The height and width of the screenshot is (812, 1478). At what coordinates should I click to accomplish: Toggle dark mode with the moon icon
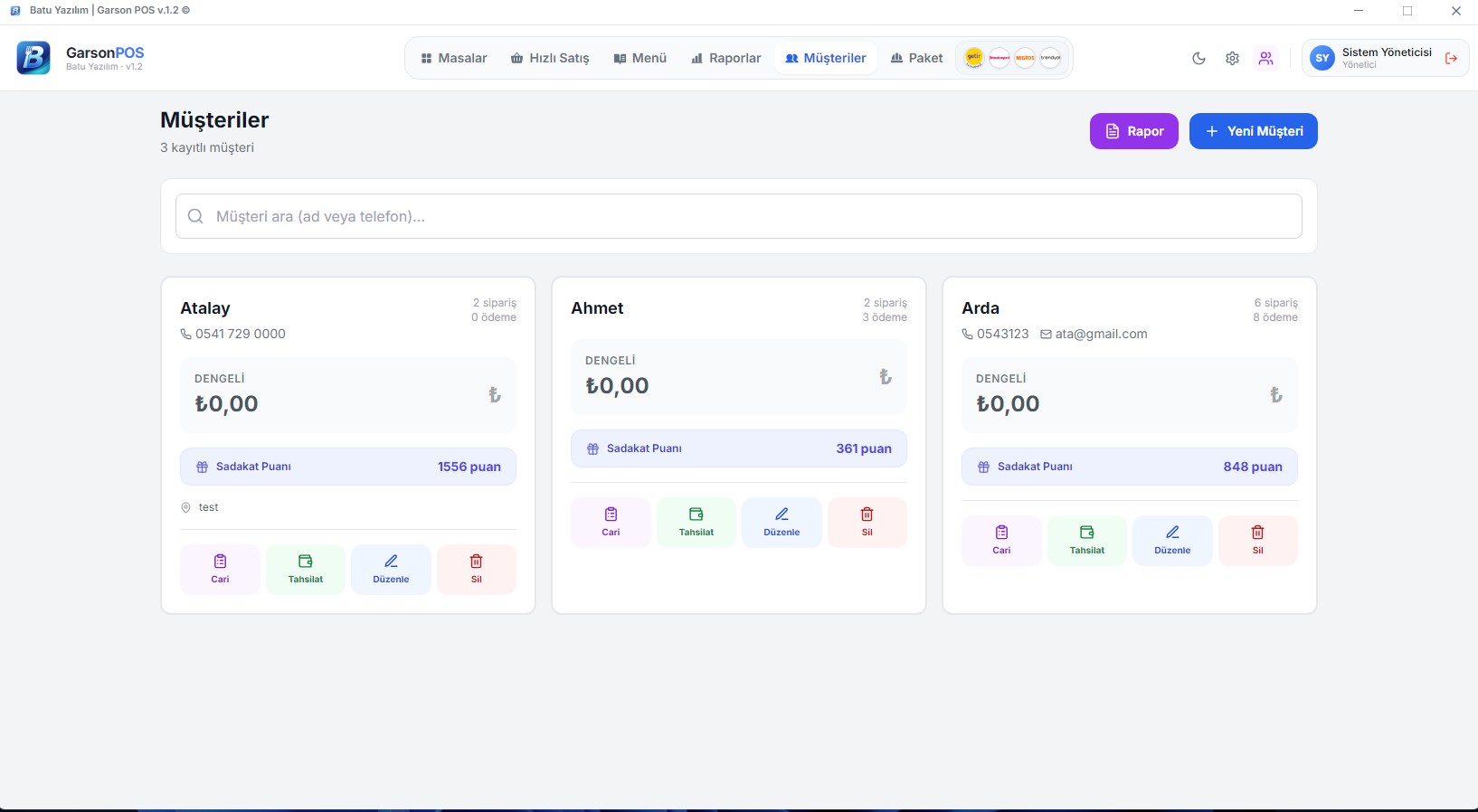[1199, 59]
